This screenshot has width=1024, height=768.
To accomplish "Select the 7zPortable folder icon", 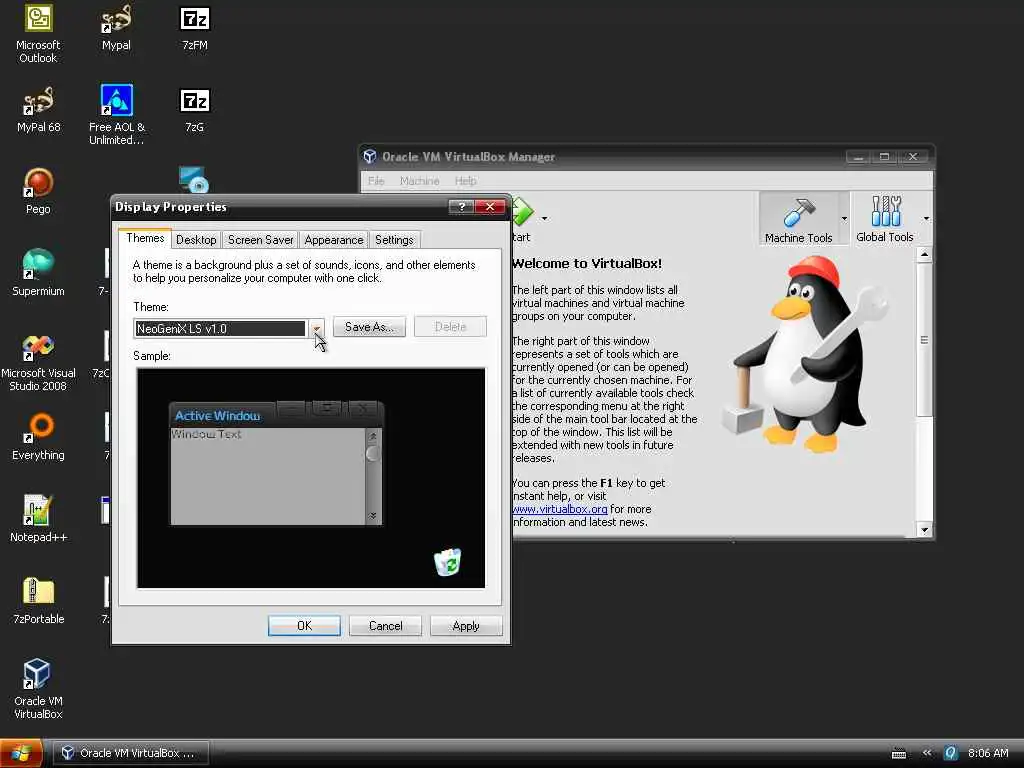I will [38, 601].
